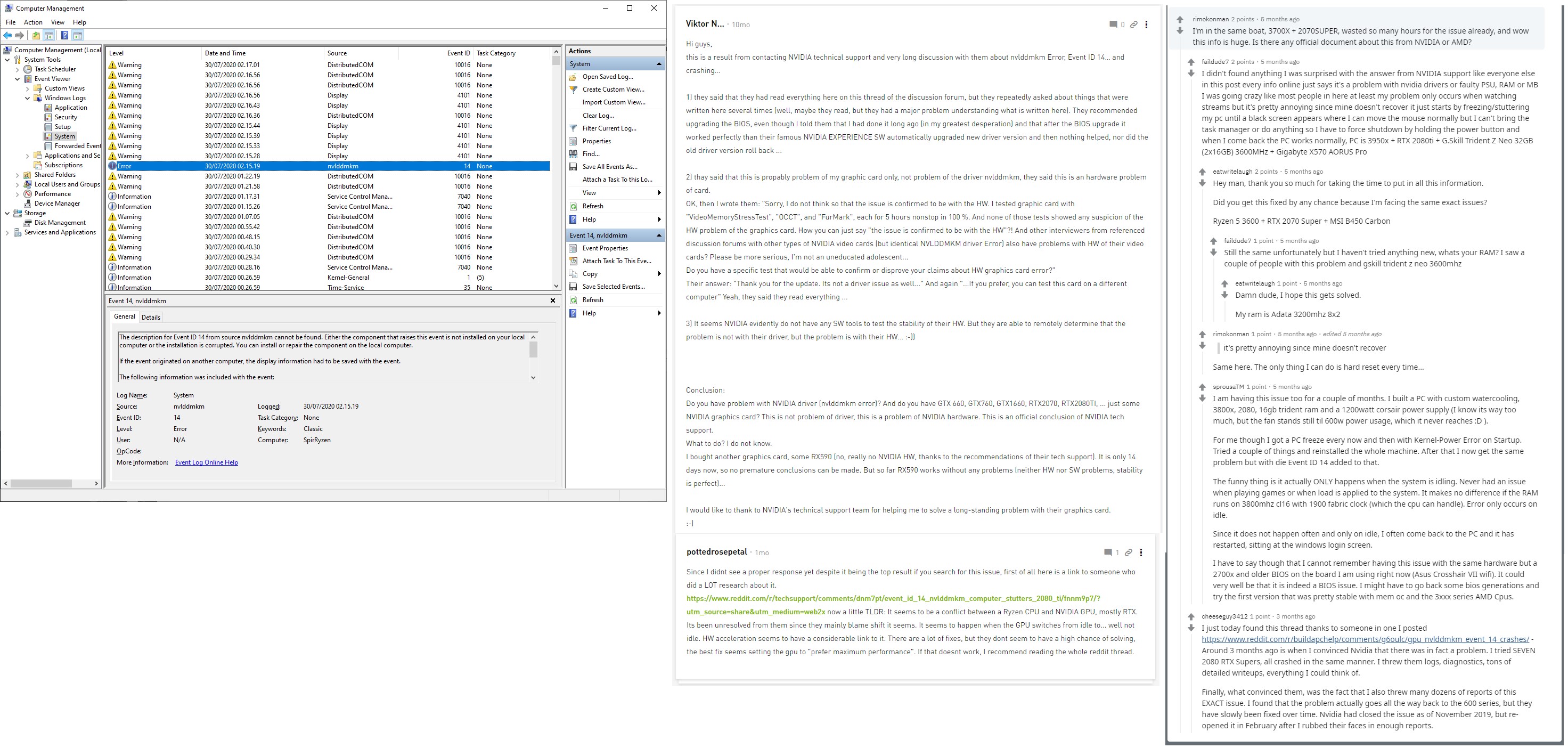Collapse the System actions section header arrow
This screenshot has width=1568, height=748.
click(x=659, y=64)
